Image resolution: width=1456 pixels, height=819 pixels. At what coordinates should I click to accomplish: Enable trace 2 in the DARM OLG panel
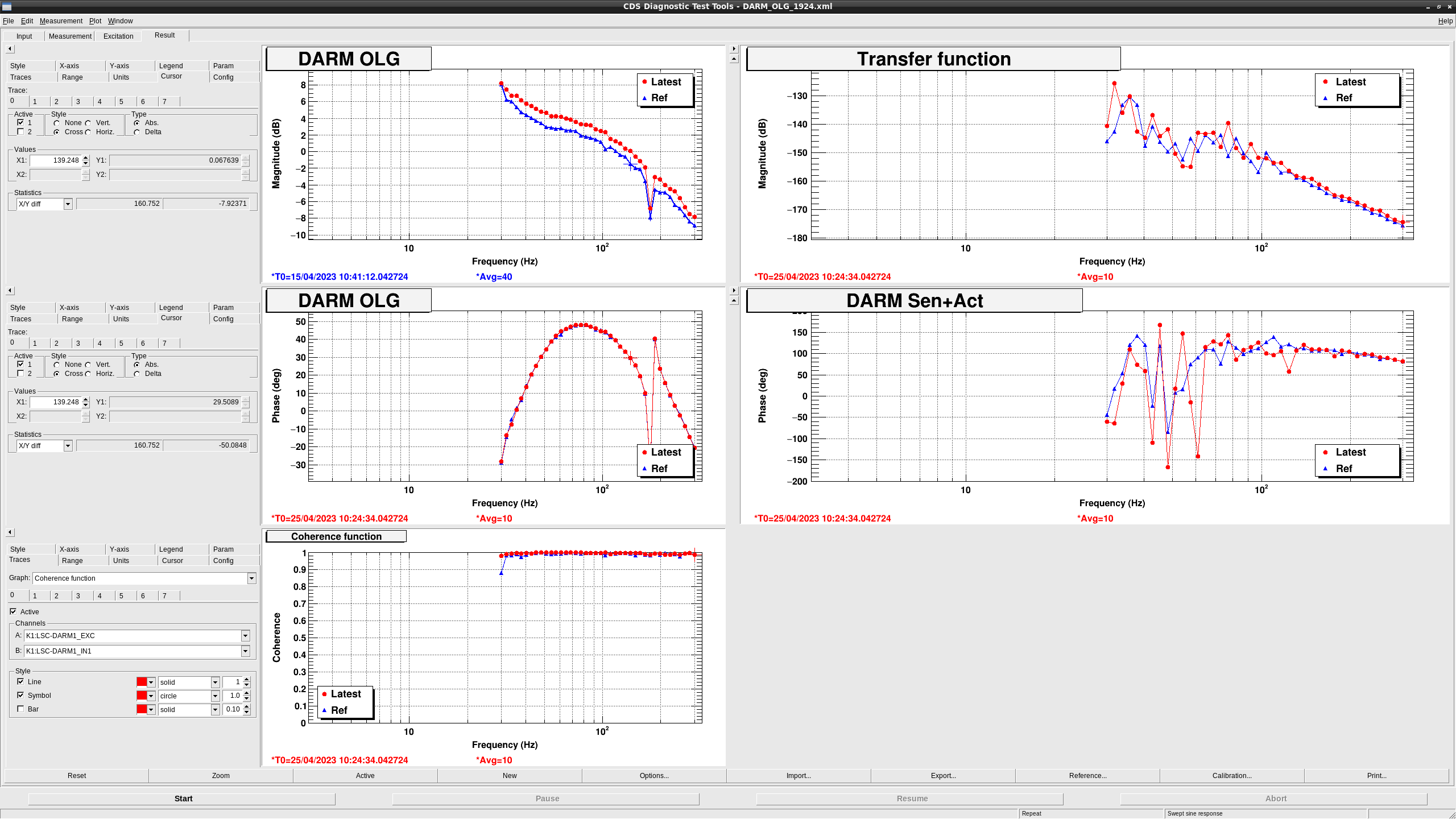20,131
